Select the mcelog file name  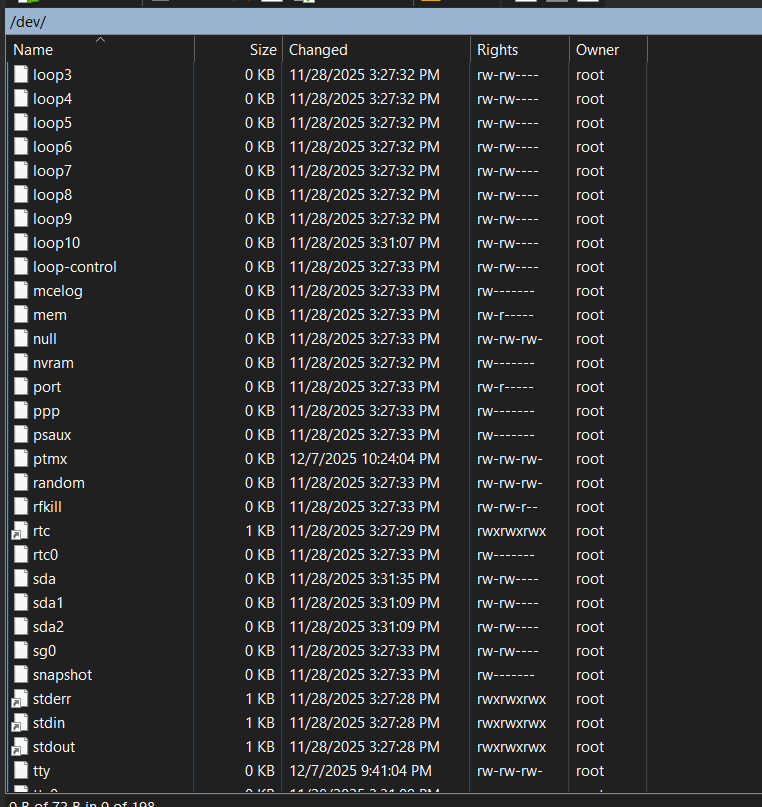pyautogui.click(x=57, y=291)
